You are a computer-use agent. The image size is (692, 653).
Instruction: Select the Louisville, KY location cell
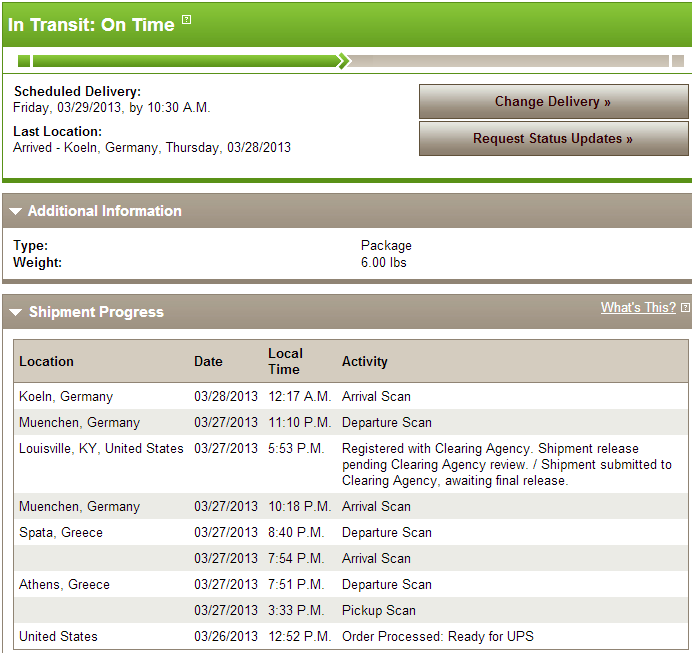tap(101, 449)
